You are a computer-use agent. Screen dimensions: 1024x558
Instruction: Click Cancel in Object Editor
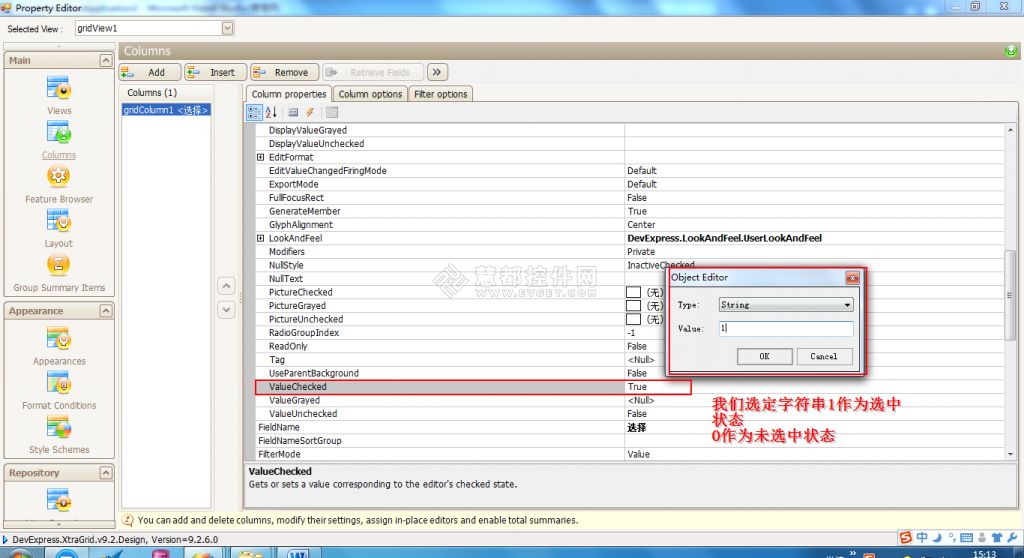coord(824,356)
